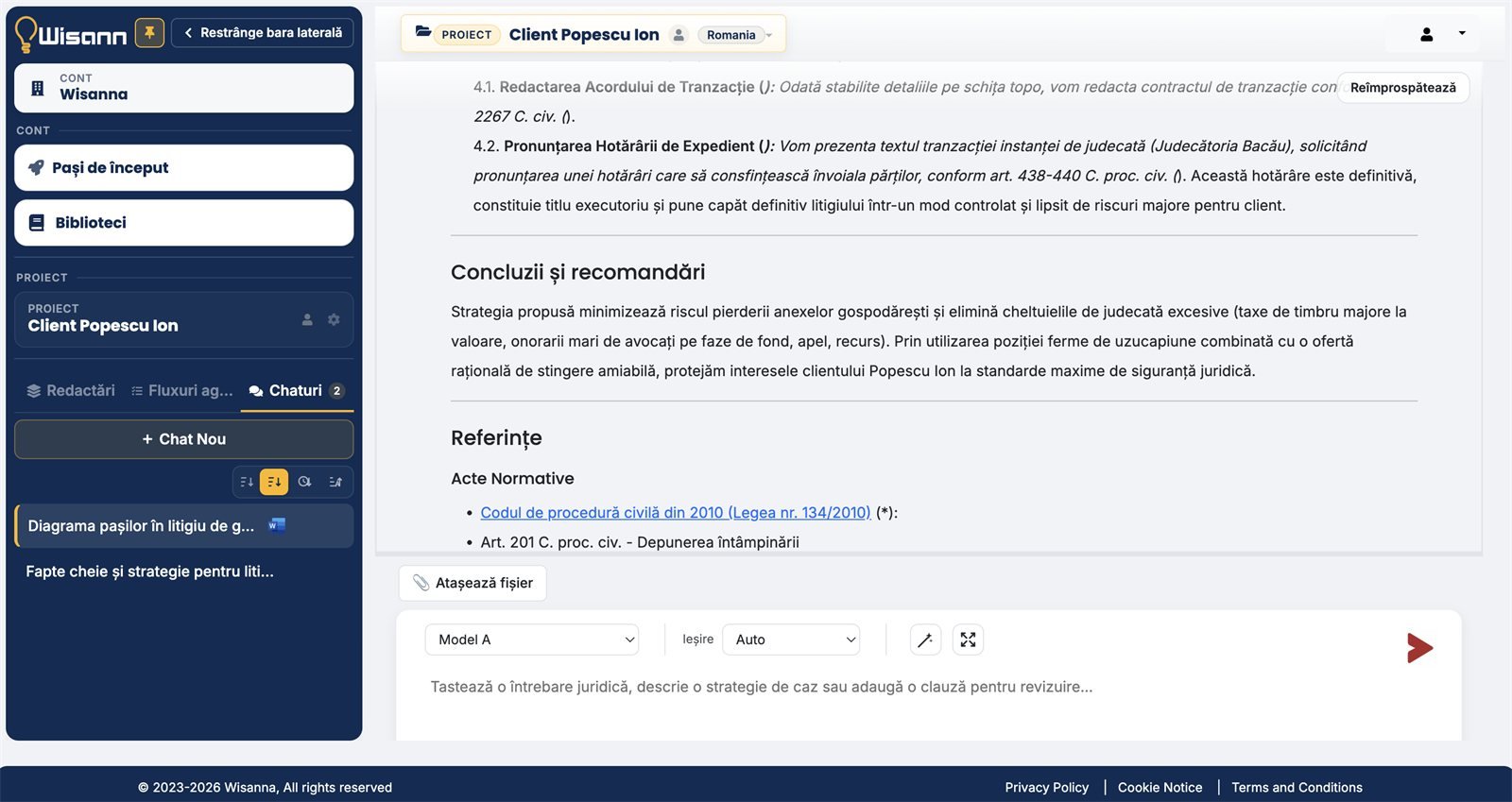Open the Wisanna account card

pyautogui.click(x=184, y=88)
